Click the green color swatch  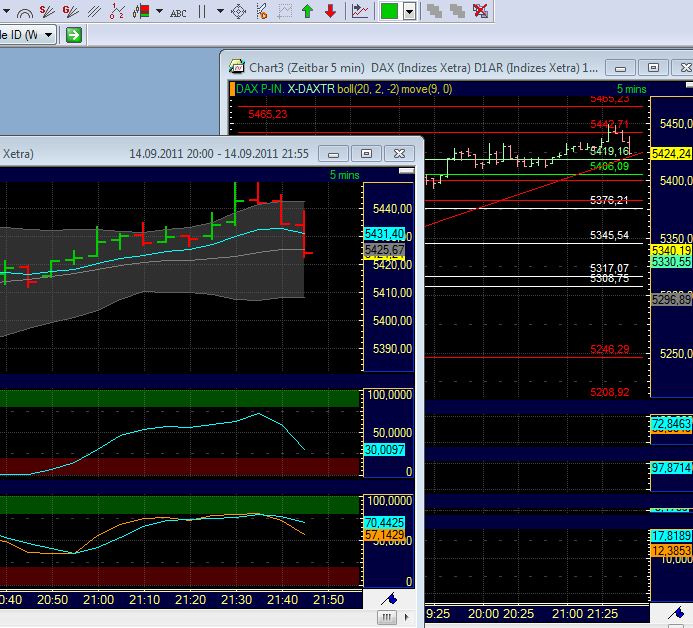pos(389,11)
